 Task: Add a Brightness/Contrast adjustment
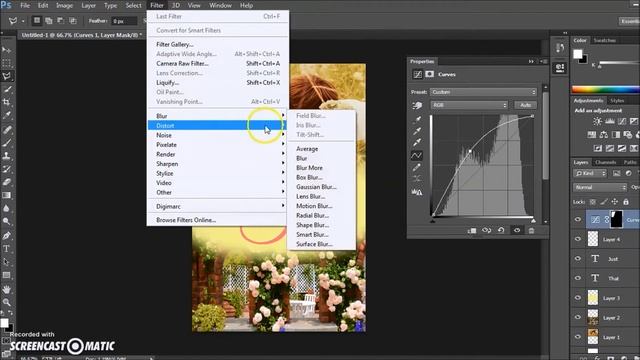[598, 121]
